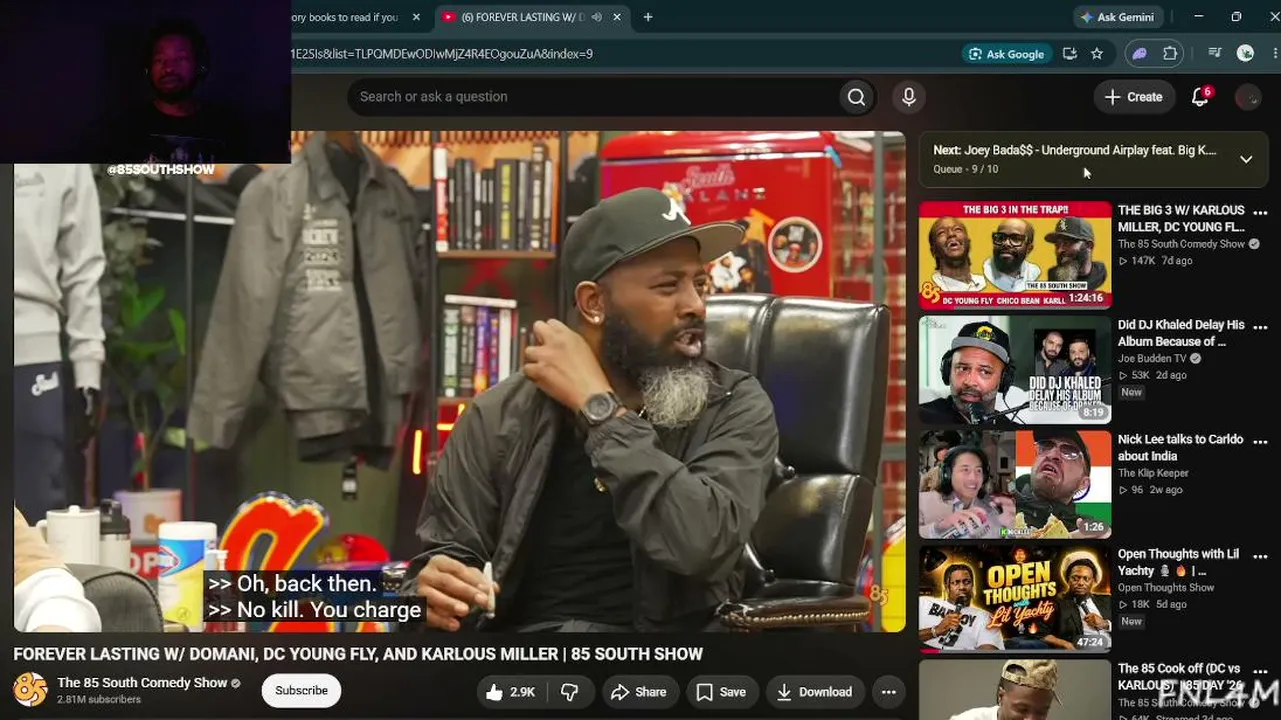Open the Chrome profile avatar

click(1245, 54)
